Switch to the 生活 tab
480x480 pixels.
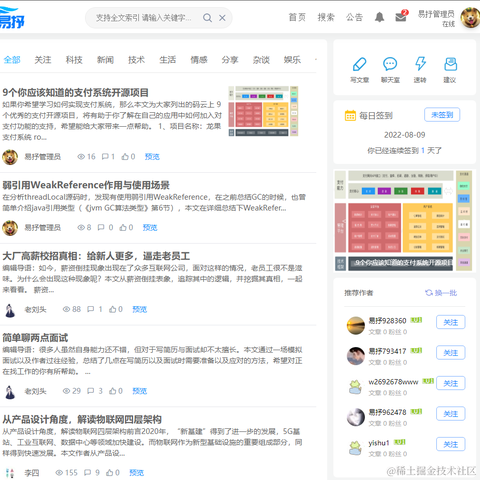point(168,60)
